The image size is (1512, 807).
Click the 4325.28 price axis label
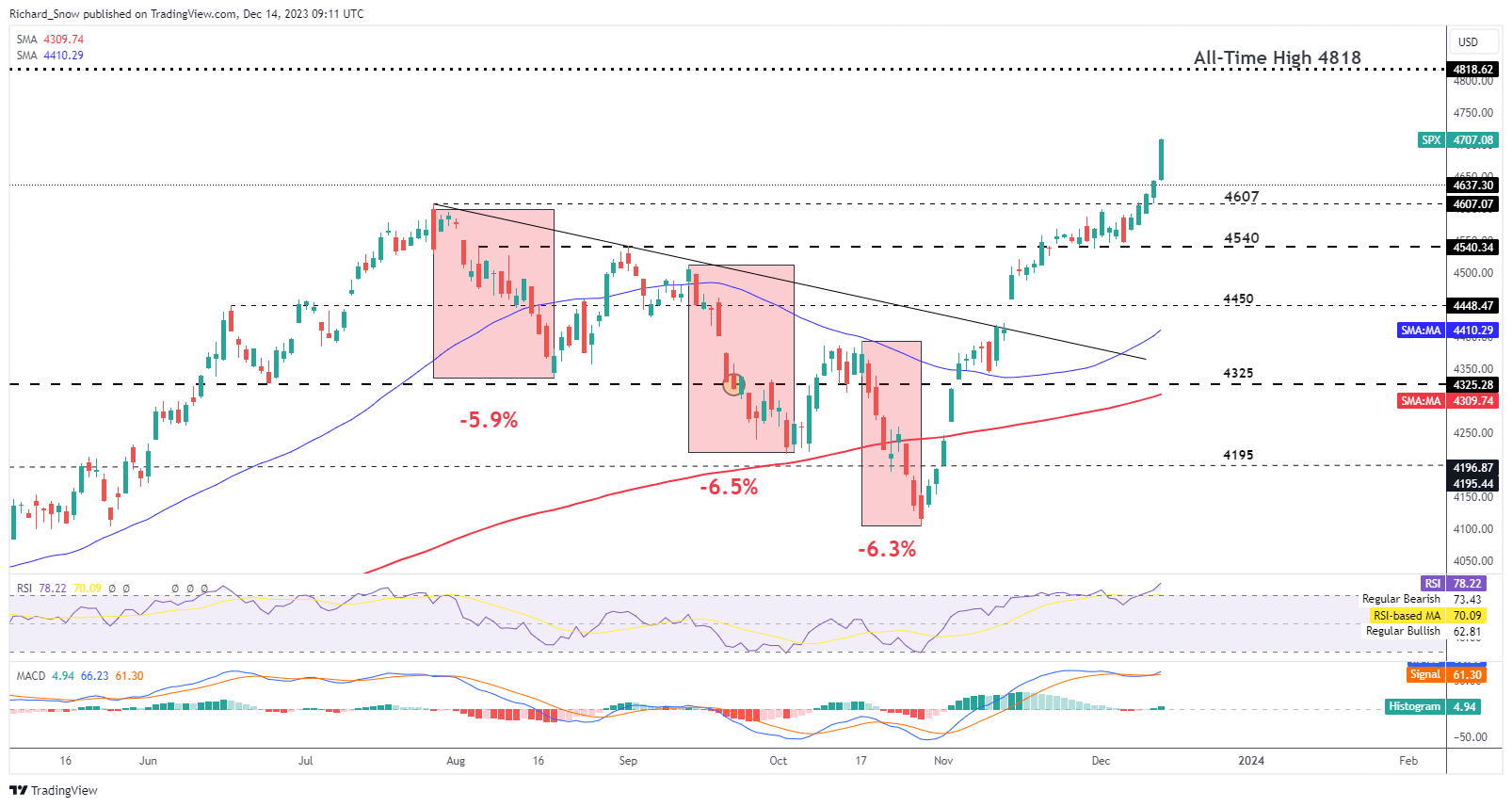(1472, 385)
